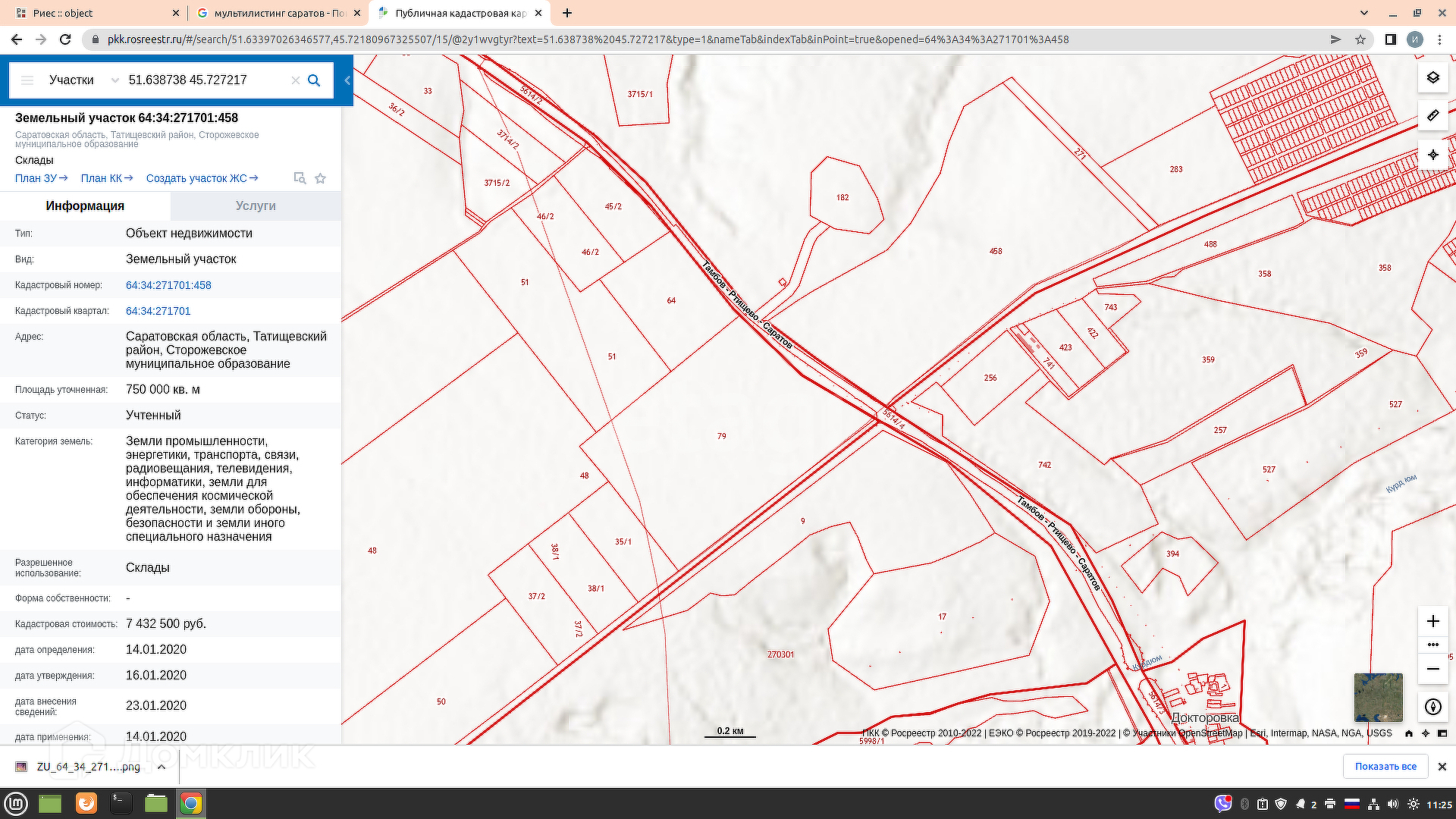Click the coordinates search input field
The image size is (1456, 819).
(205, 80)
